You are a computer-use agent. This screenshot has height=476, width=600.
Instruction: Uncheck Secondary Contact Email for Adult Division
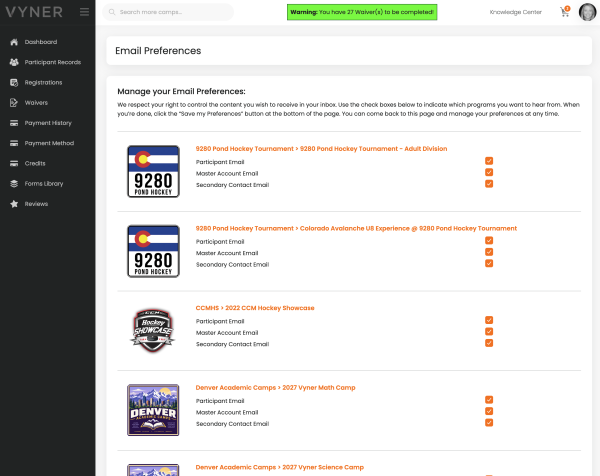(489, 184)
